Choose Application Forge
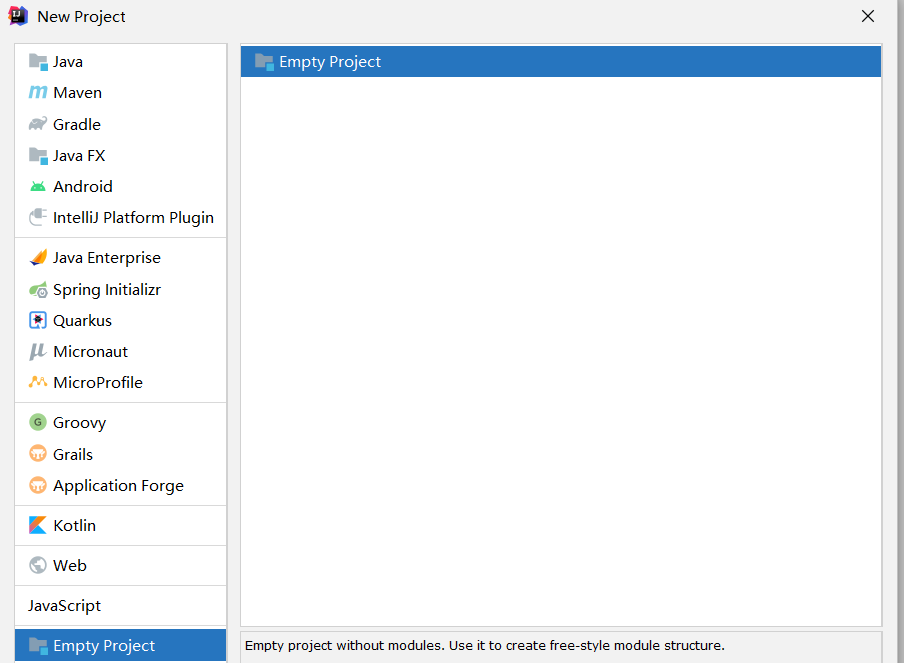The image size is (904, 663). pos(120,485)
